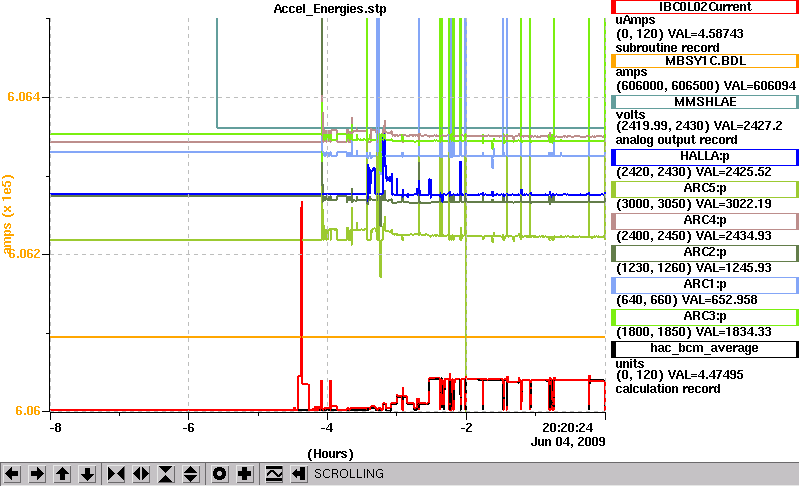The height and width of the screenshot is (486, 799).
Task: Click the waveform graph refresh icon
Action: tap(274, 474)
